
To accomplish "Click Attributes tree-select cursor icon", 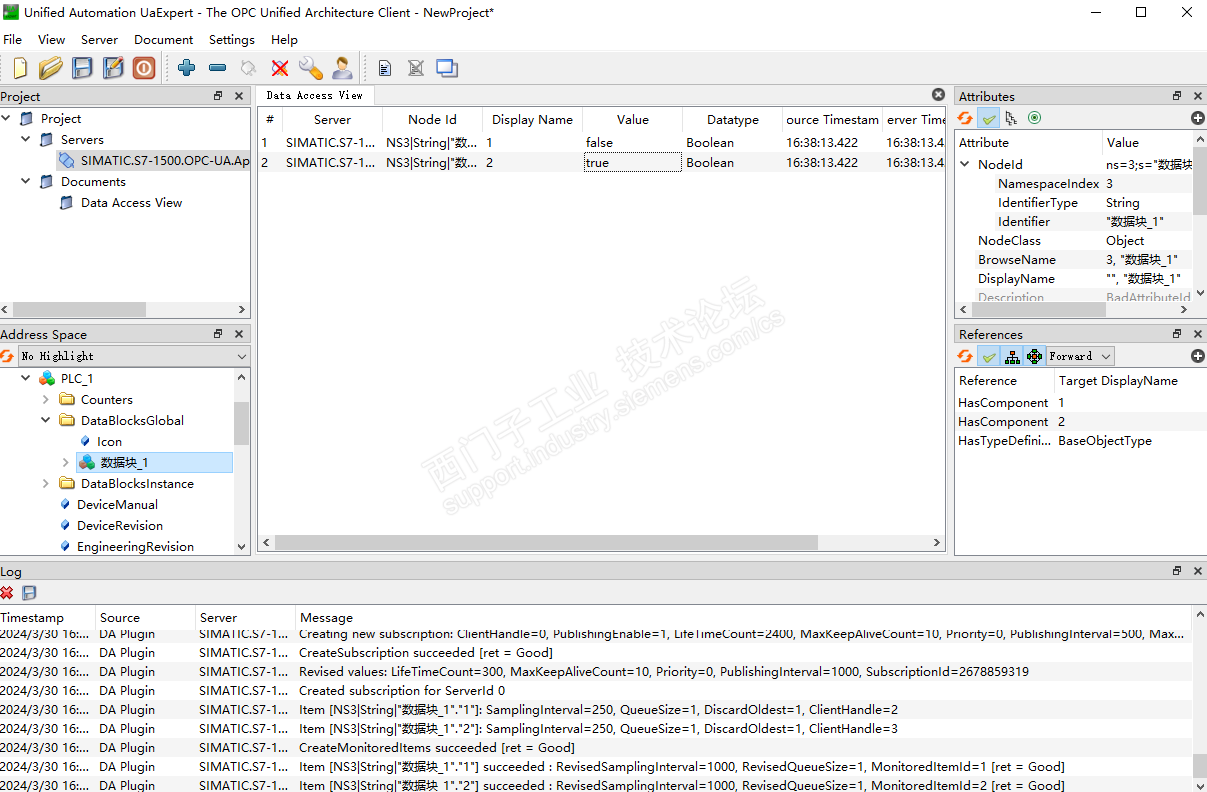I will click(1011, 118).
